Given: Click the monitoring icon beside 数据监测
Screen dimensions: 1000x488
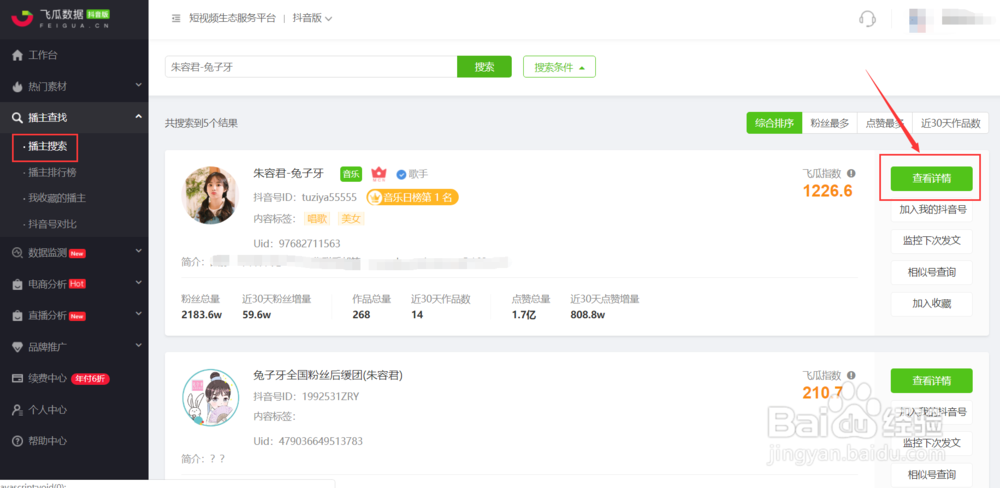Looking at the screenshot, I should coord(18,253).
